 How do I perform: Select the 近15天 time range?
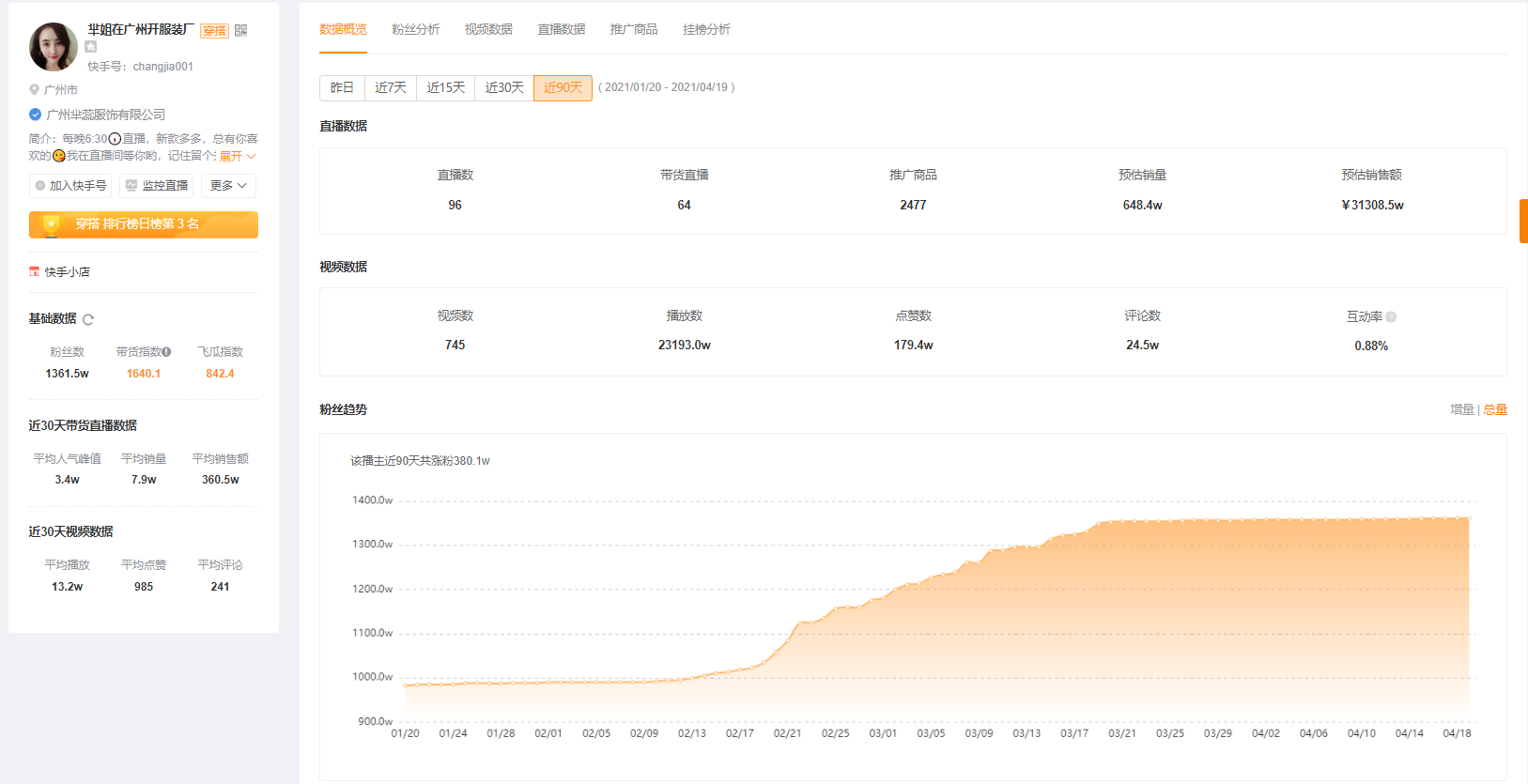446,88
